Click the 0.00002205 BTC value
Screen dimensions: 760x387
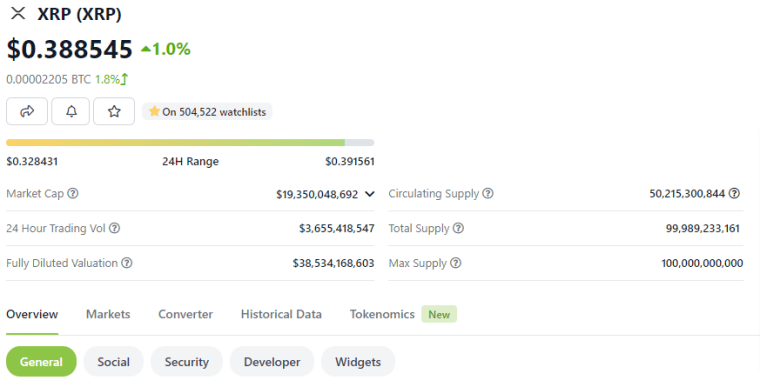48,79
